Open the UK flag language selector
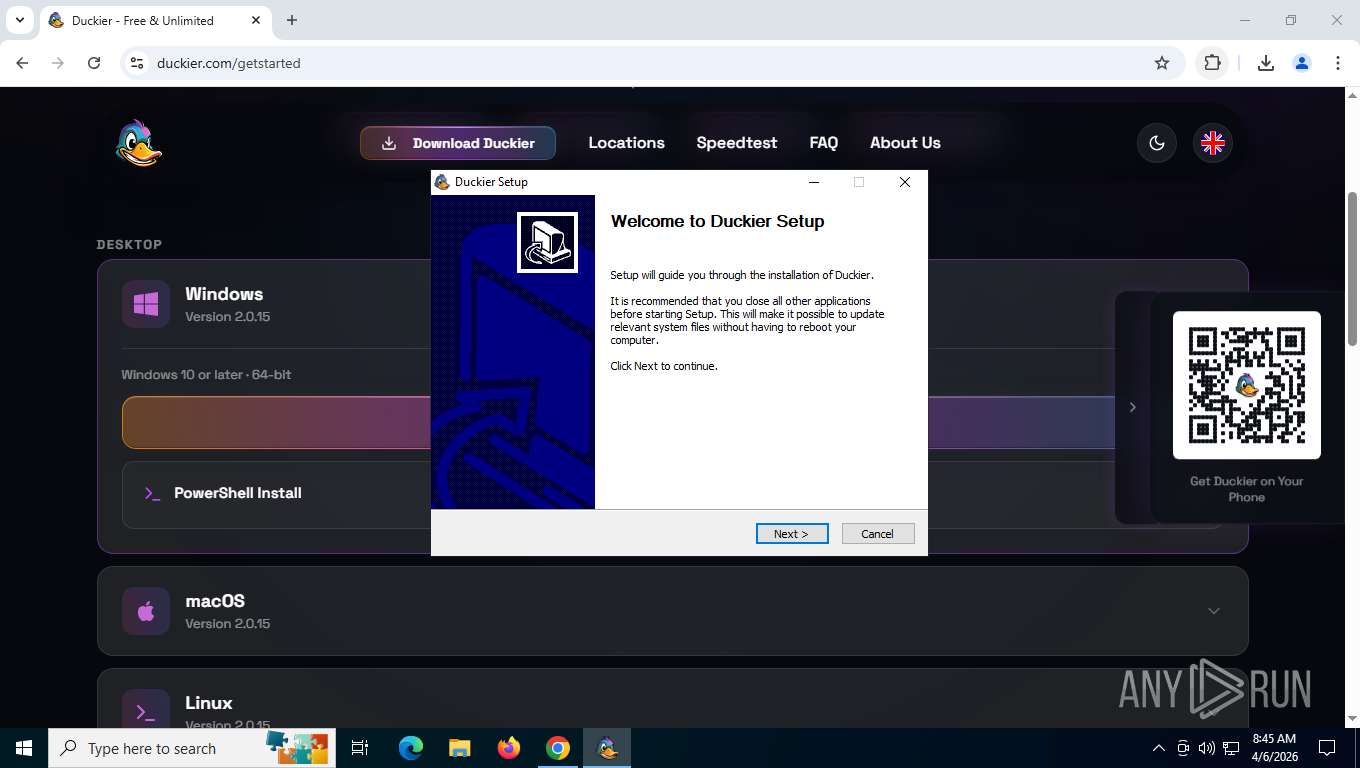 (1213, 143)
